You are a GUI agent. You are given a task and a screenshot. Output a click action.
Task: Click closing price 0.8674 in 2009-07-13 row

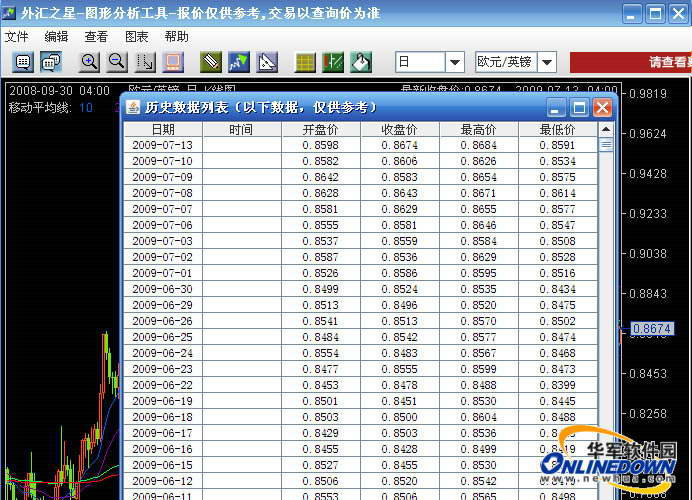(x=399, y=145)
